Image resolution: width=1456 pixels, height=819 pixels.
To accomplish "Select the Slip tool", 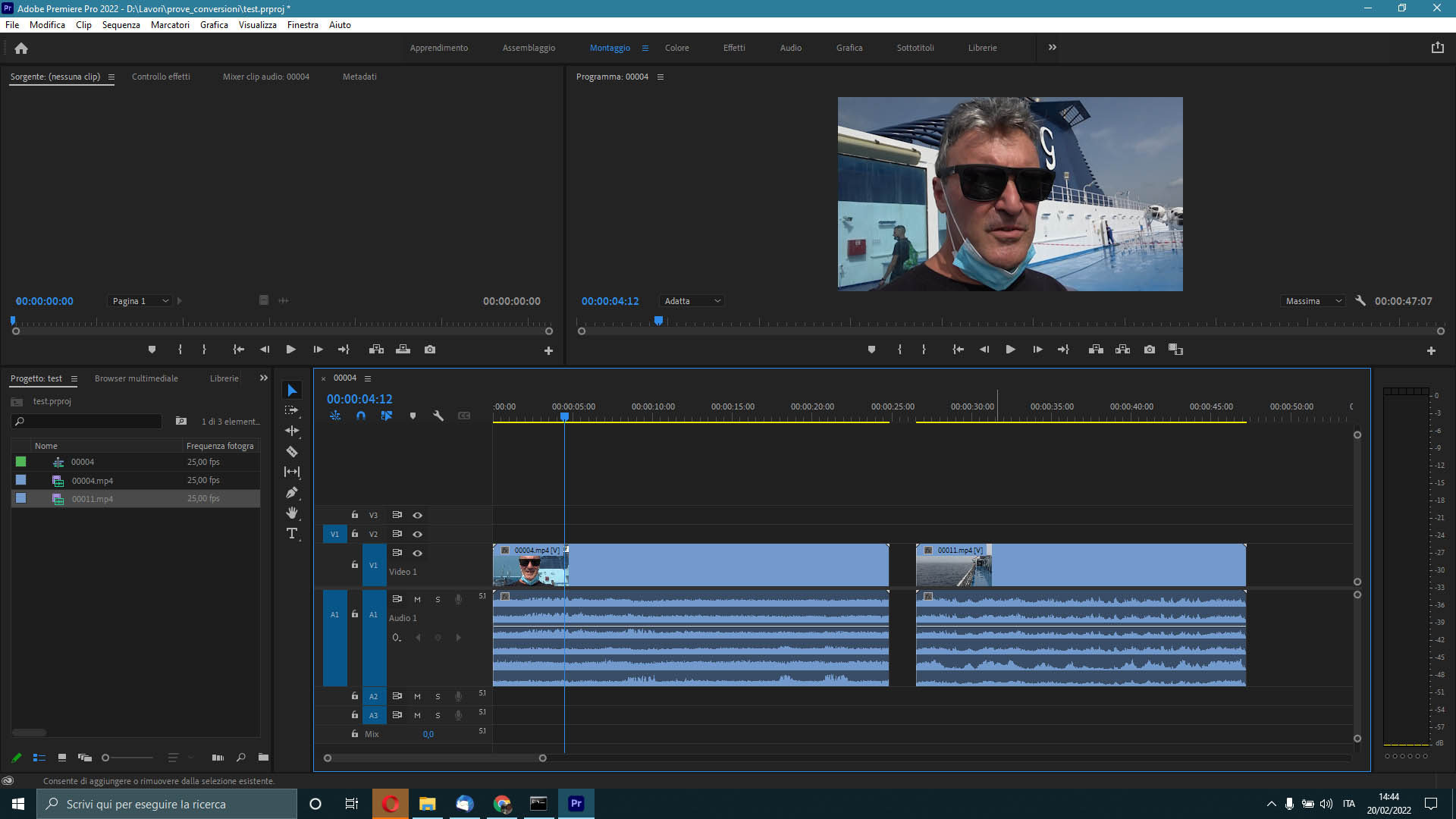I will coord(292,472).
